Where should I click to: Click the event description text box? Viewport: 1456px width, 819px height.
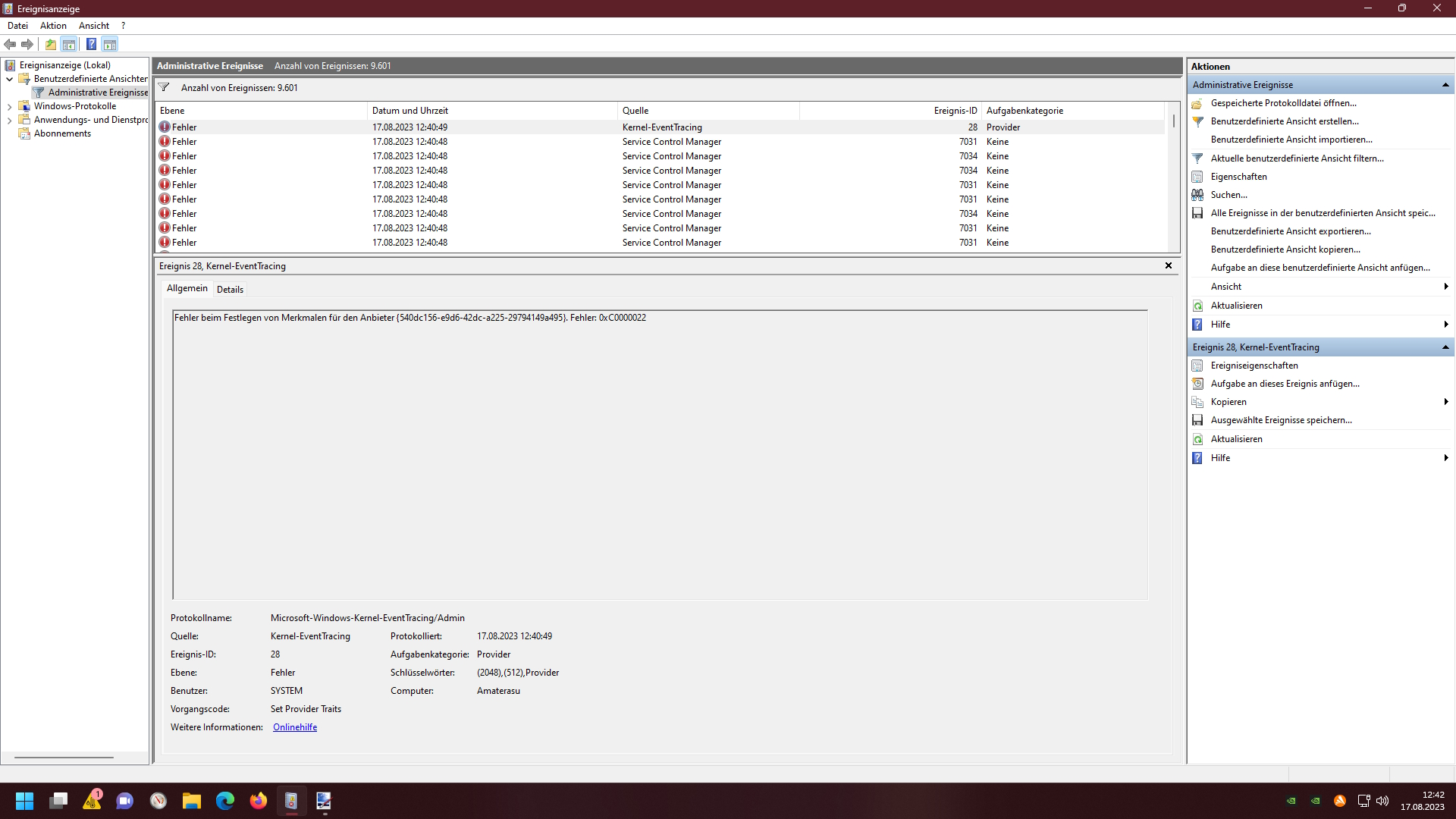(660, 454)
